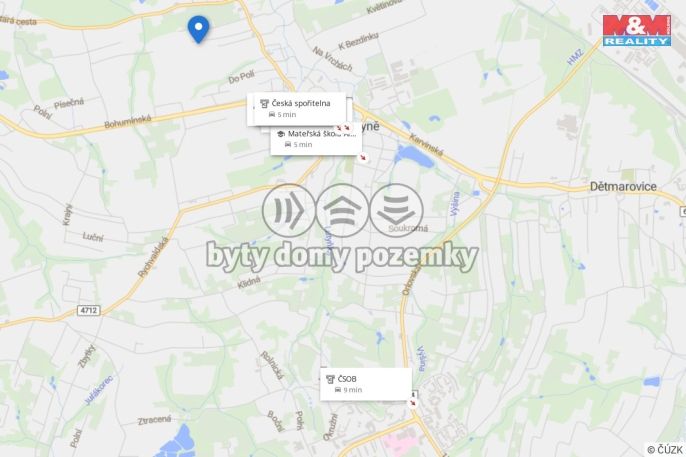
Task: Click the bank icon beside Česká spořitelna
Action: tap(264, 104)
